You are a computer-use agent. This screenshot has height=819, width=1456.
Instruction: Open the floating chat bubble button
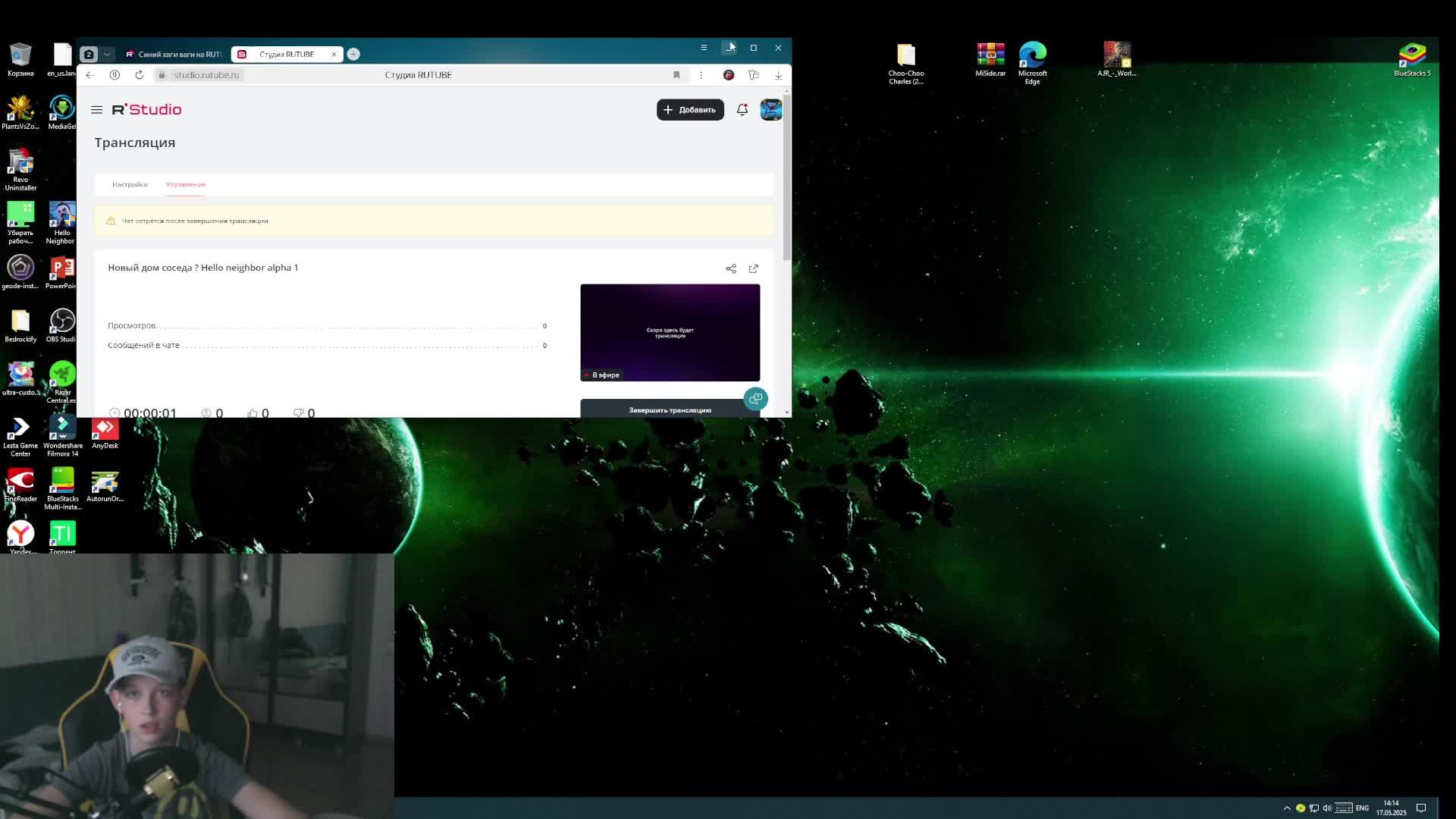coord(755,399)
